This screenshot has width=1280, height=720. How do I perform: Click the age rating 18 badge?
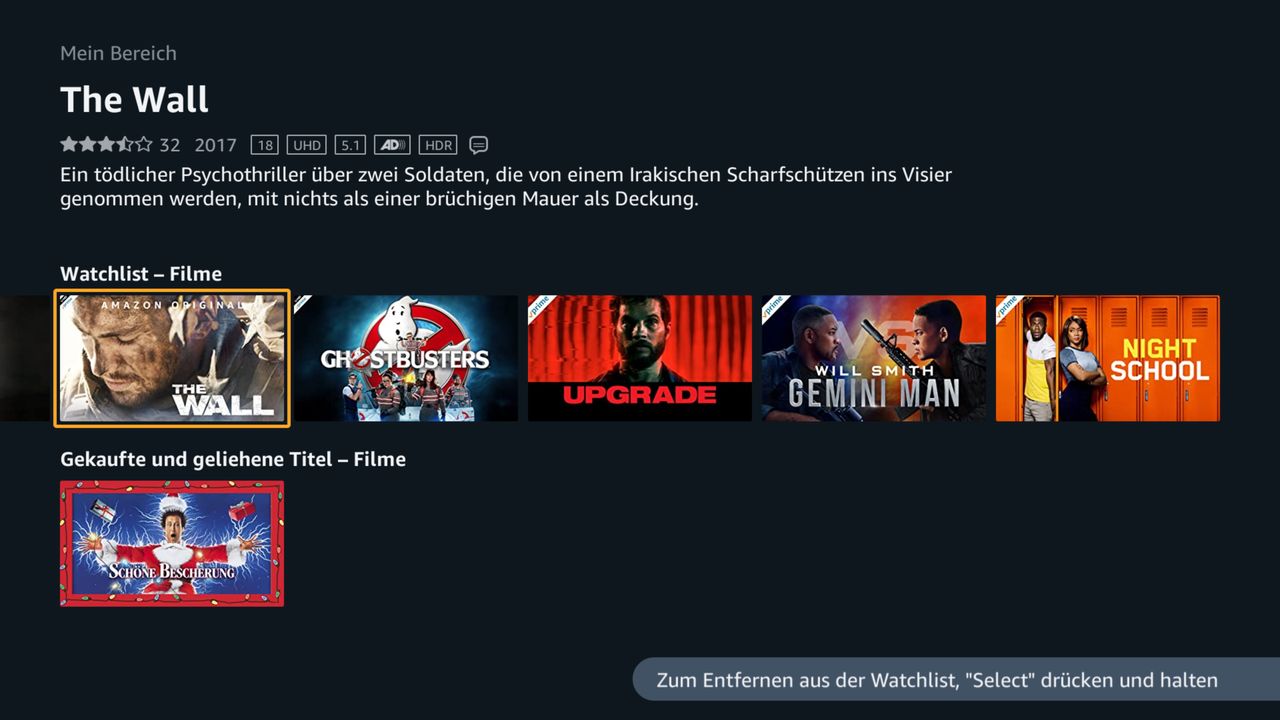pyautogui.click(x=264, y=145)
